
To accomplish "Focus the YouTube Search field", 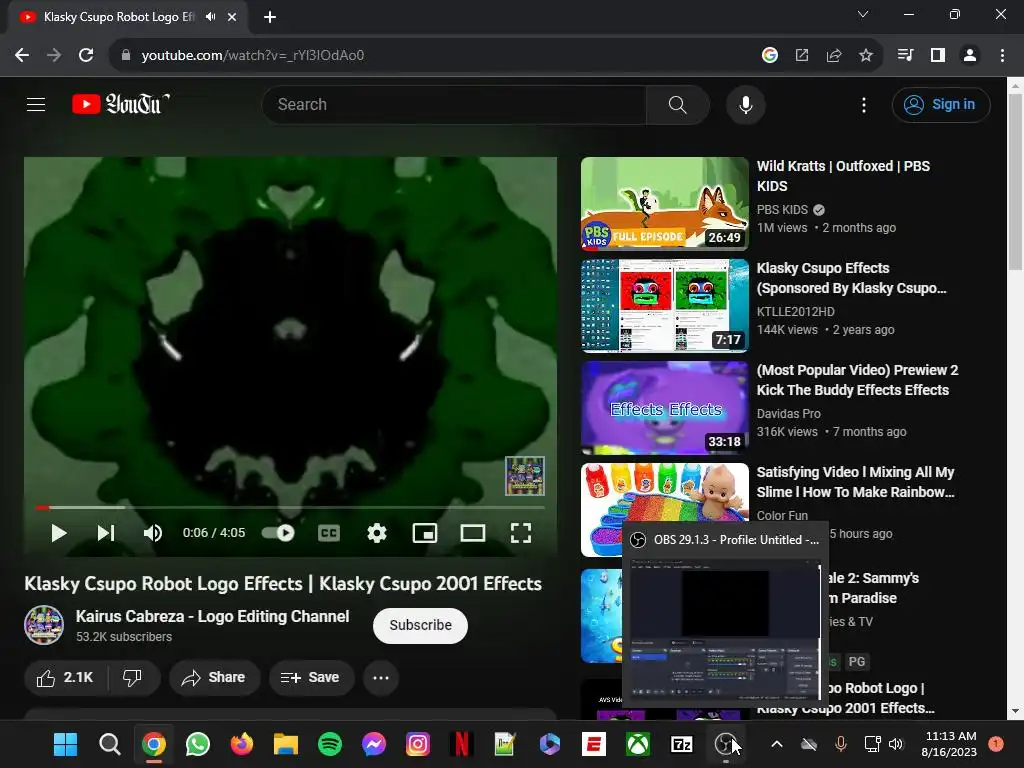I will tap(455, 104).
